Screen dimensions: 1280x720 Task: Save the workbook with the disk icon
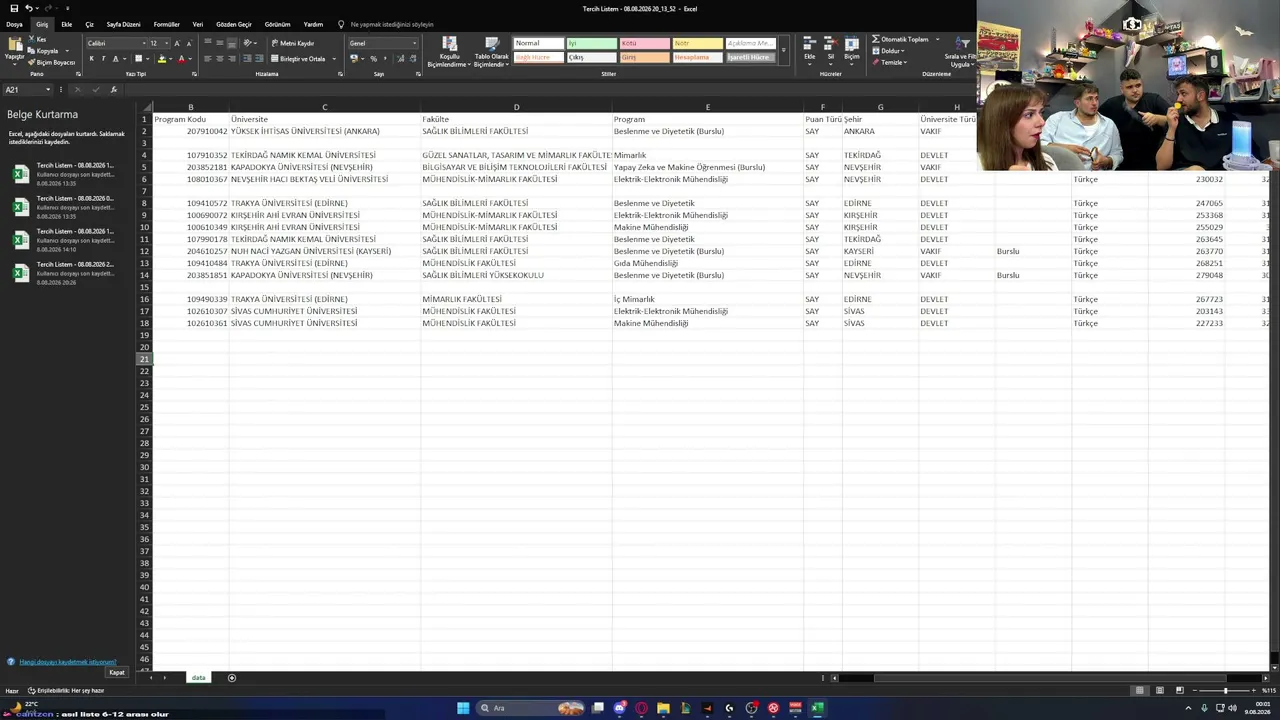[14, 8]
